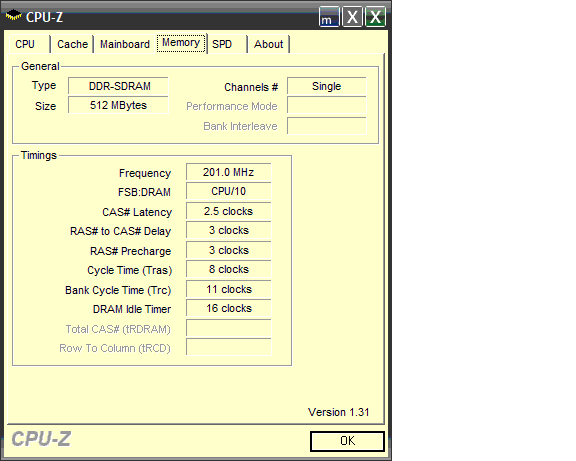Image resolution: width=576 pixels, height=461 pixels.
Task: Click the Timings group heading
Action: pyautogui.click(x=39, y=155)
